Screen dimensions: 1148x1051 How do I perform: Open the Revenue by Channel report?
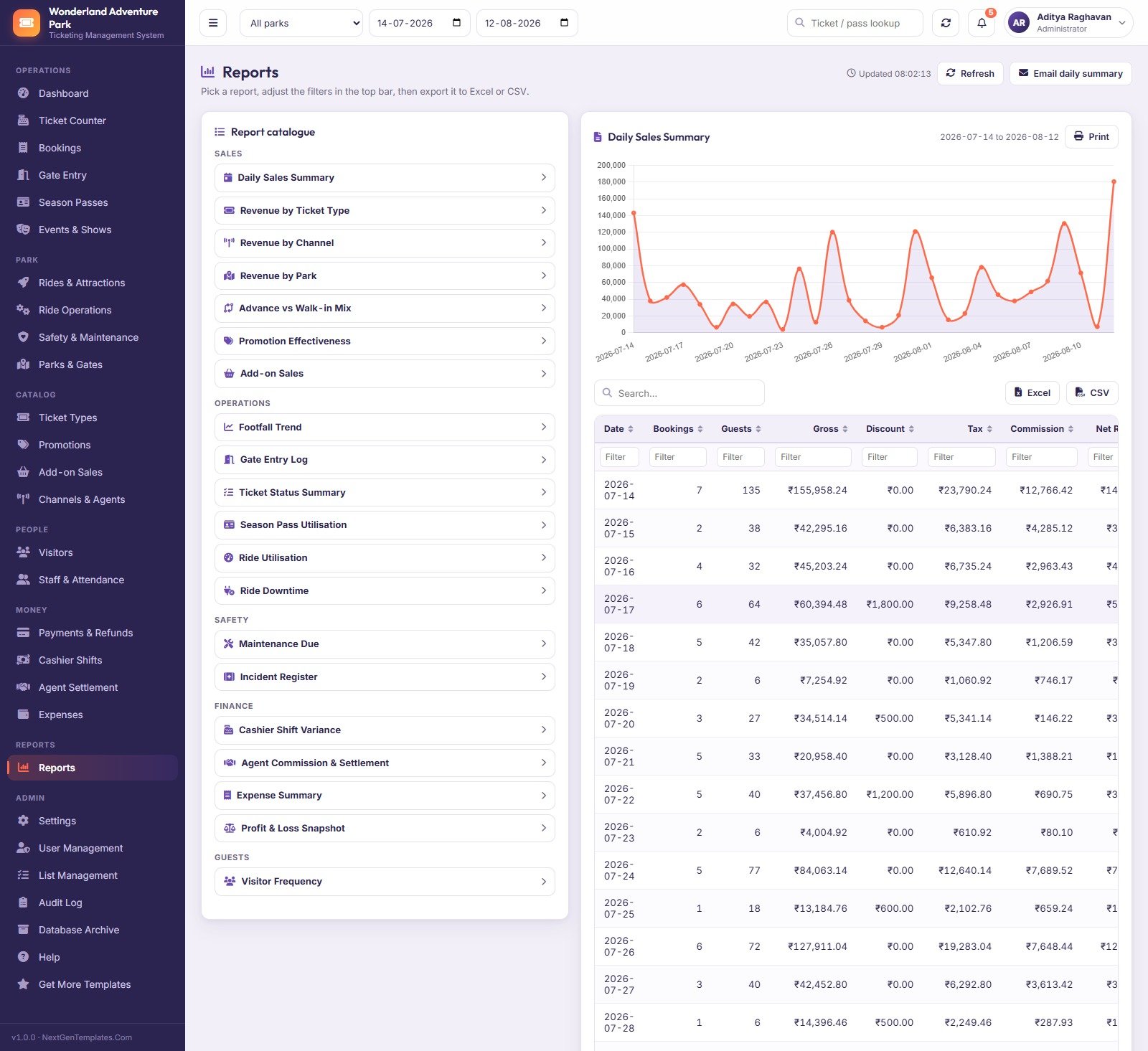(x=385, y=243)
